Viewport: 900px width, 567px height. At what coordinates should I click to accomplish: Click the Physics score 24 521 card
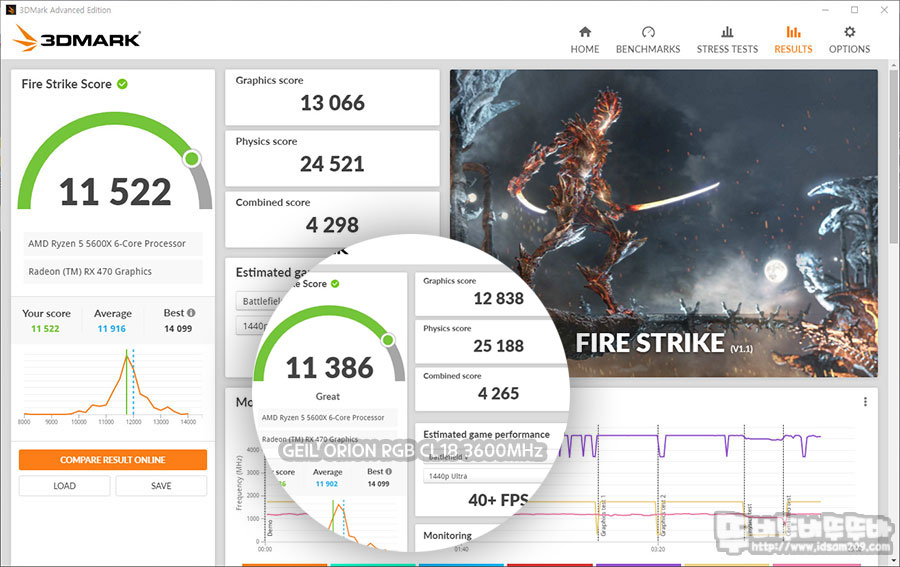(332, 158)
